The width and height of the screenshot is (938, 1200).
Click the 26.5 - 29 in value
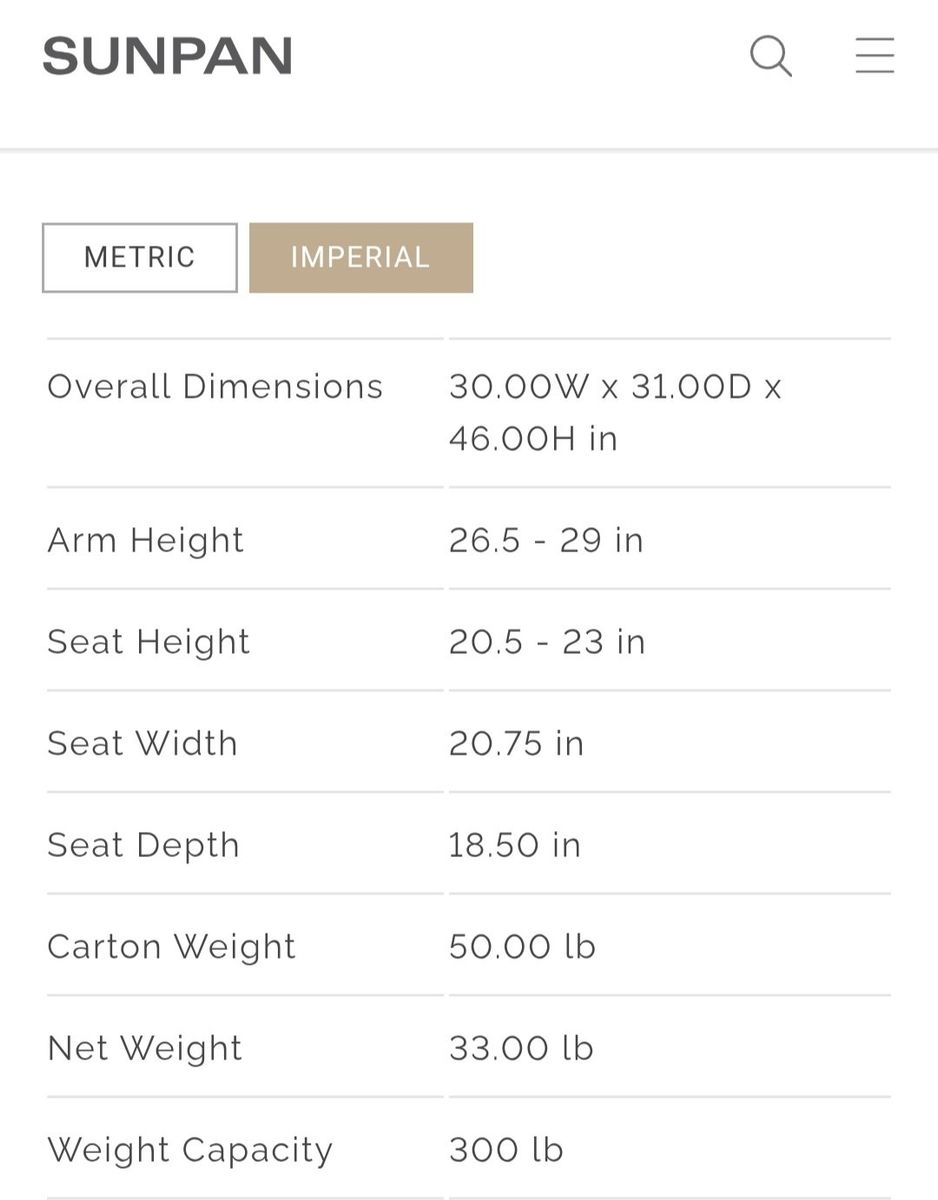point(546,540)
